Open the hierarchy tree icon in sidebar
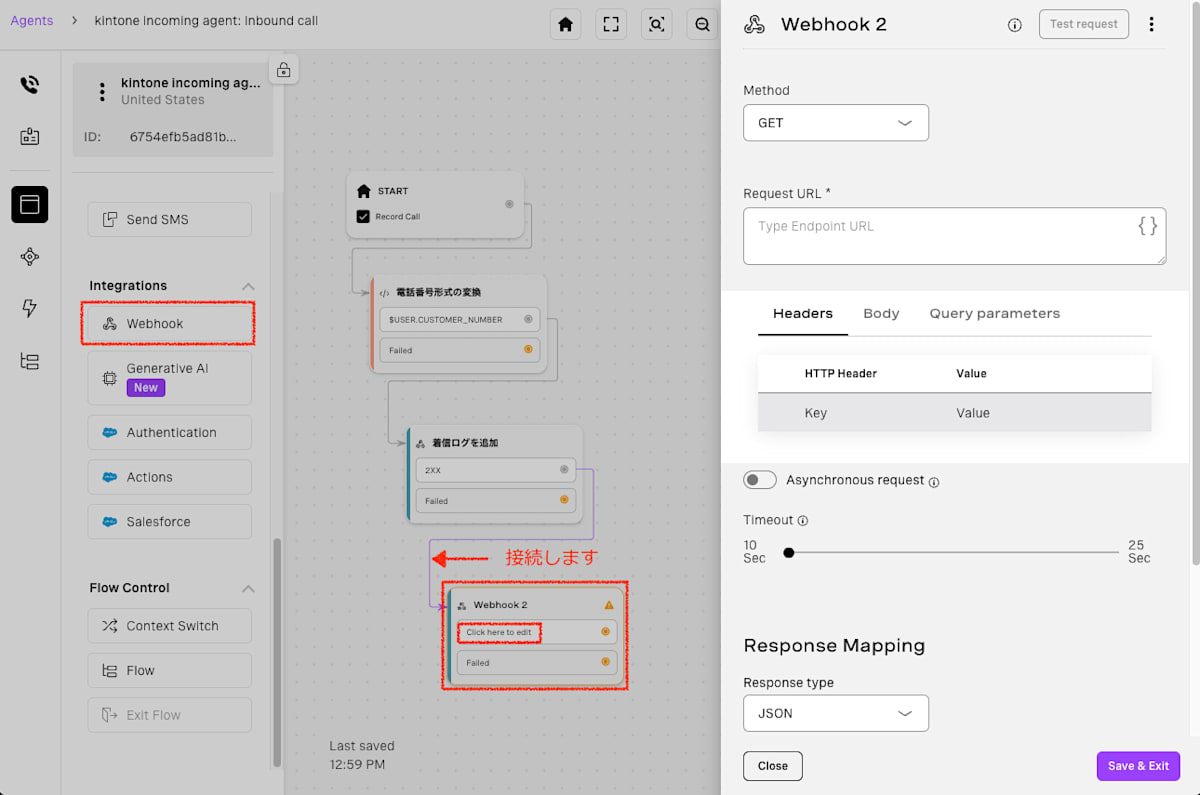1200x795 pixels. (x=30, y=362)
